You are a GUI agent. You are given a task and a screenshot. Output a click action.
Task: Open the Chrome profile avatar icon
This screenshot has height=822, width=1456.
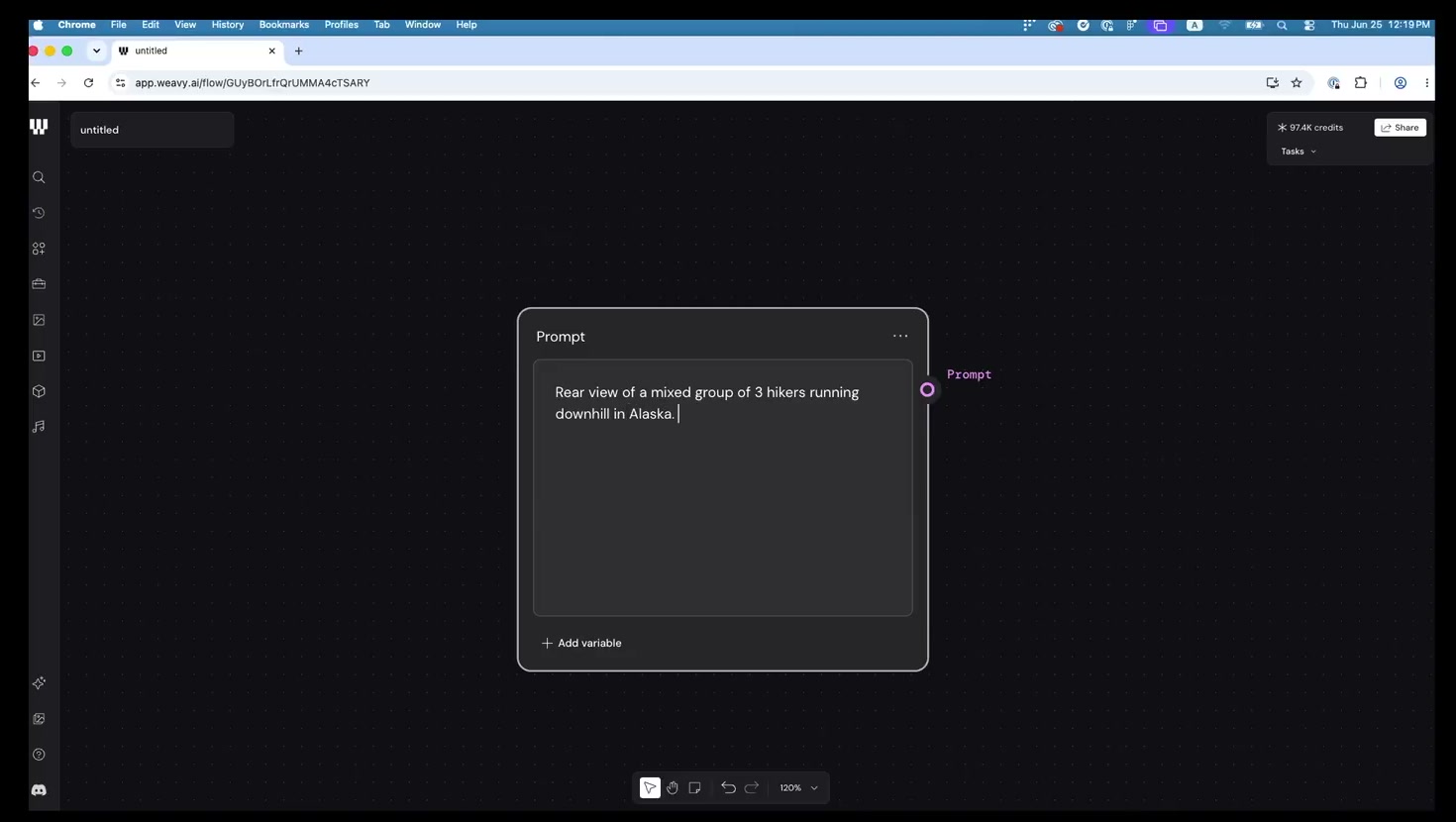point(1401,83)
